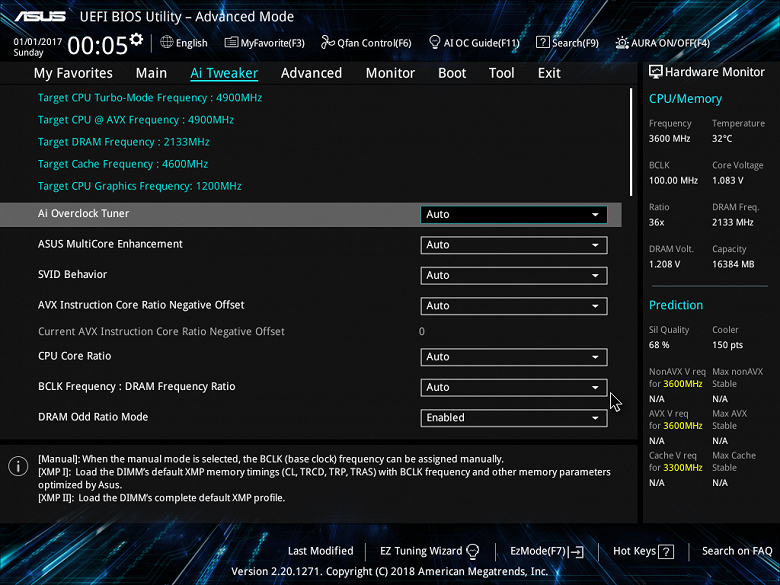Click Target CPU Graphics Frequency: 1200MHz line
The height and width of the screenshot is (585, 780).
140,186
